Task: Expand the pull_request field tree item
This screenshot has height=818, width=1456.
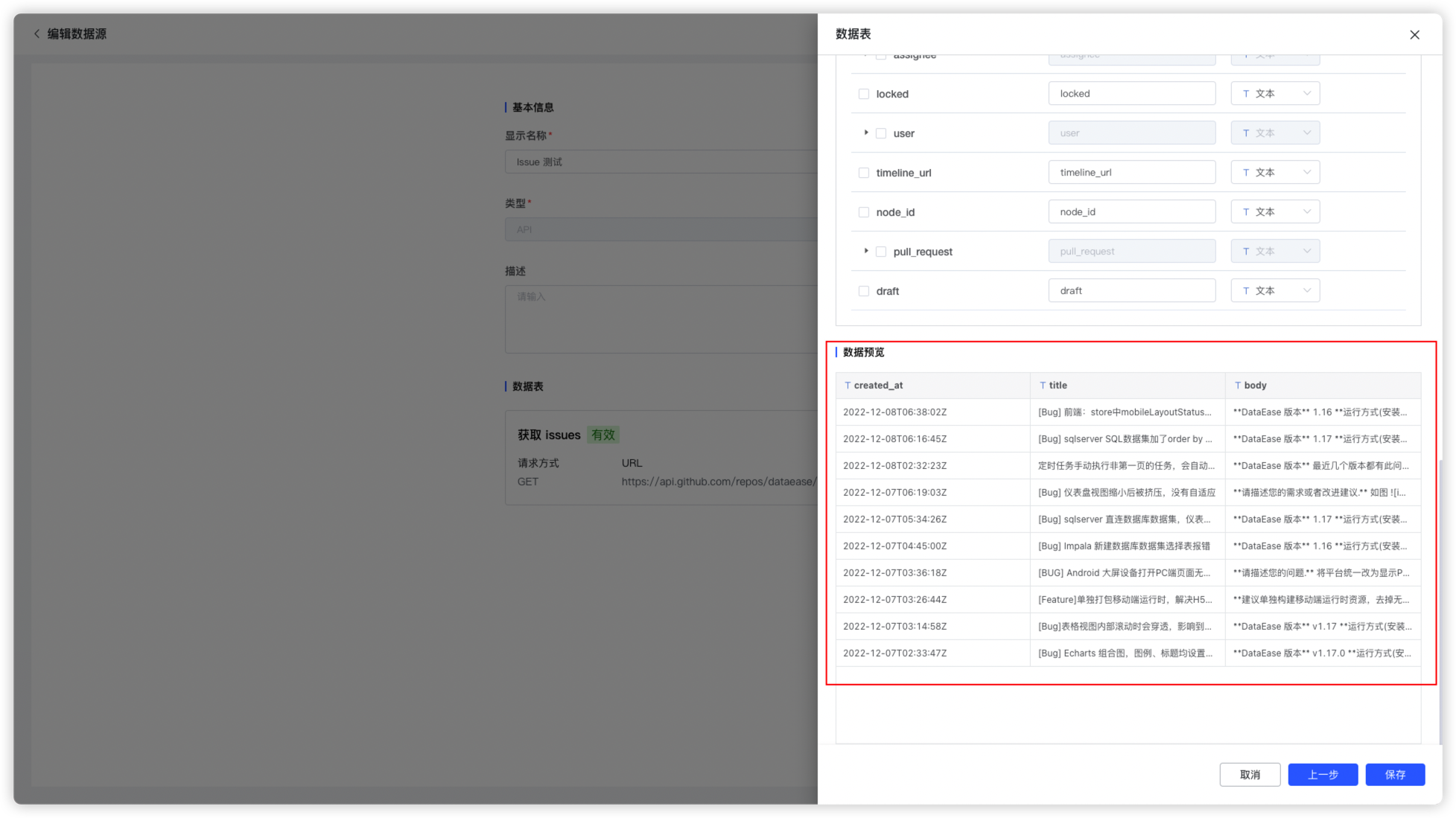Action: tap(866, 251)
